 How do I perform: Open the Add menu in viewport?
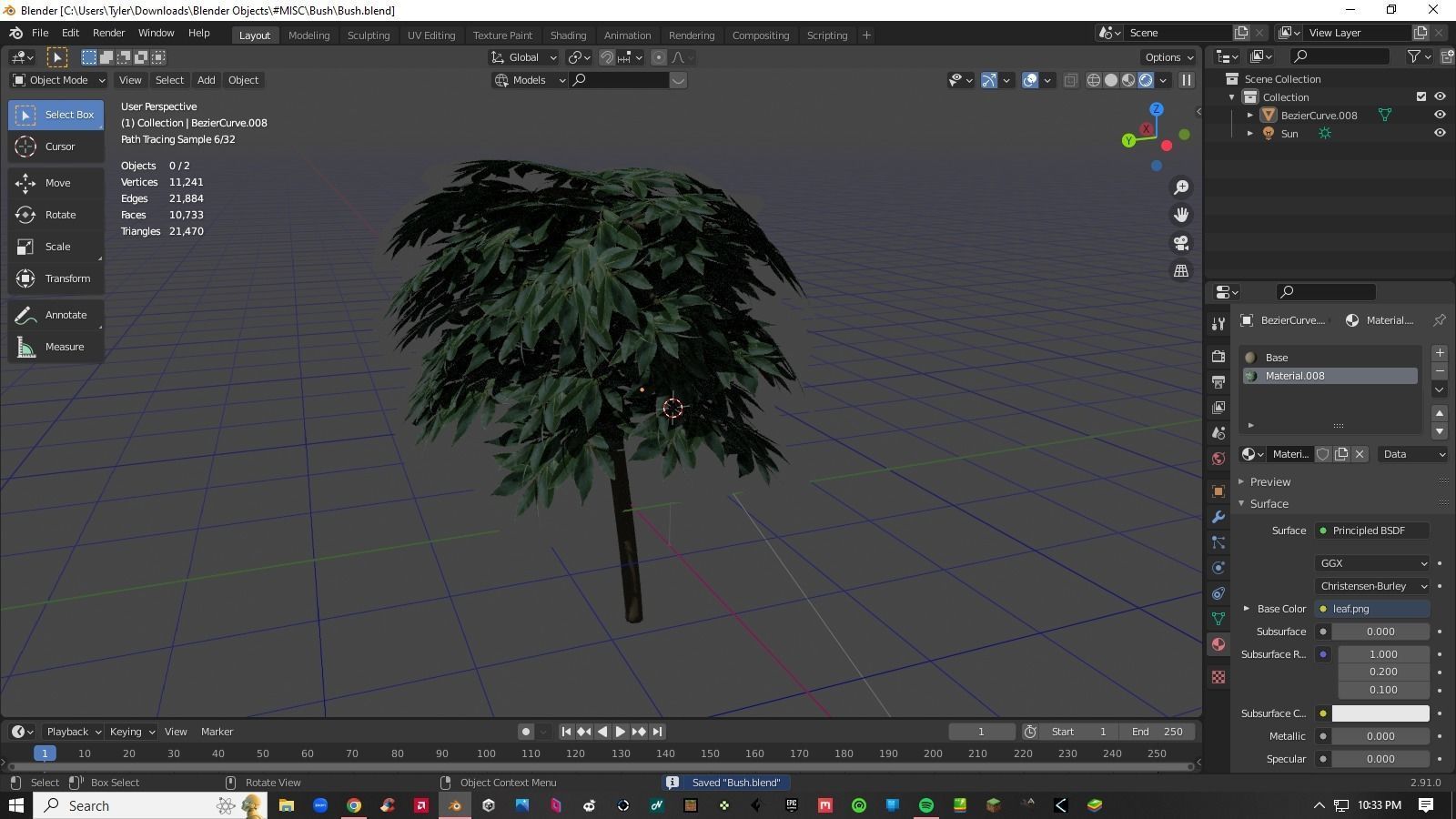(206, 80)
